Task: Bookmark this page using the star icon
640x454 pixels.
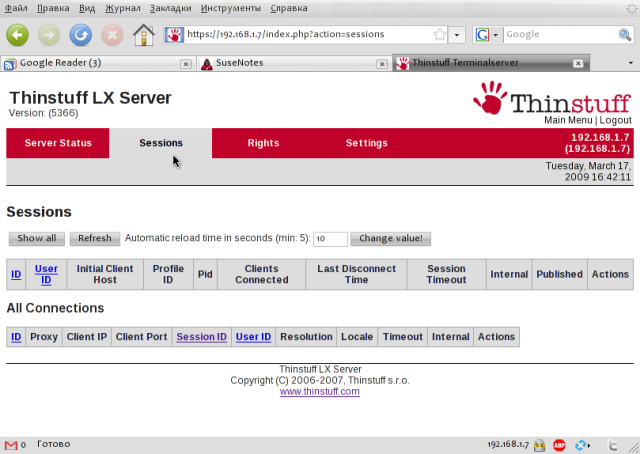Action: click(440, 35)
